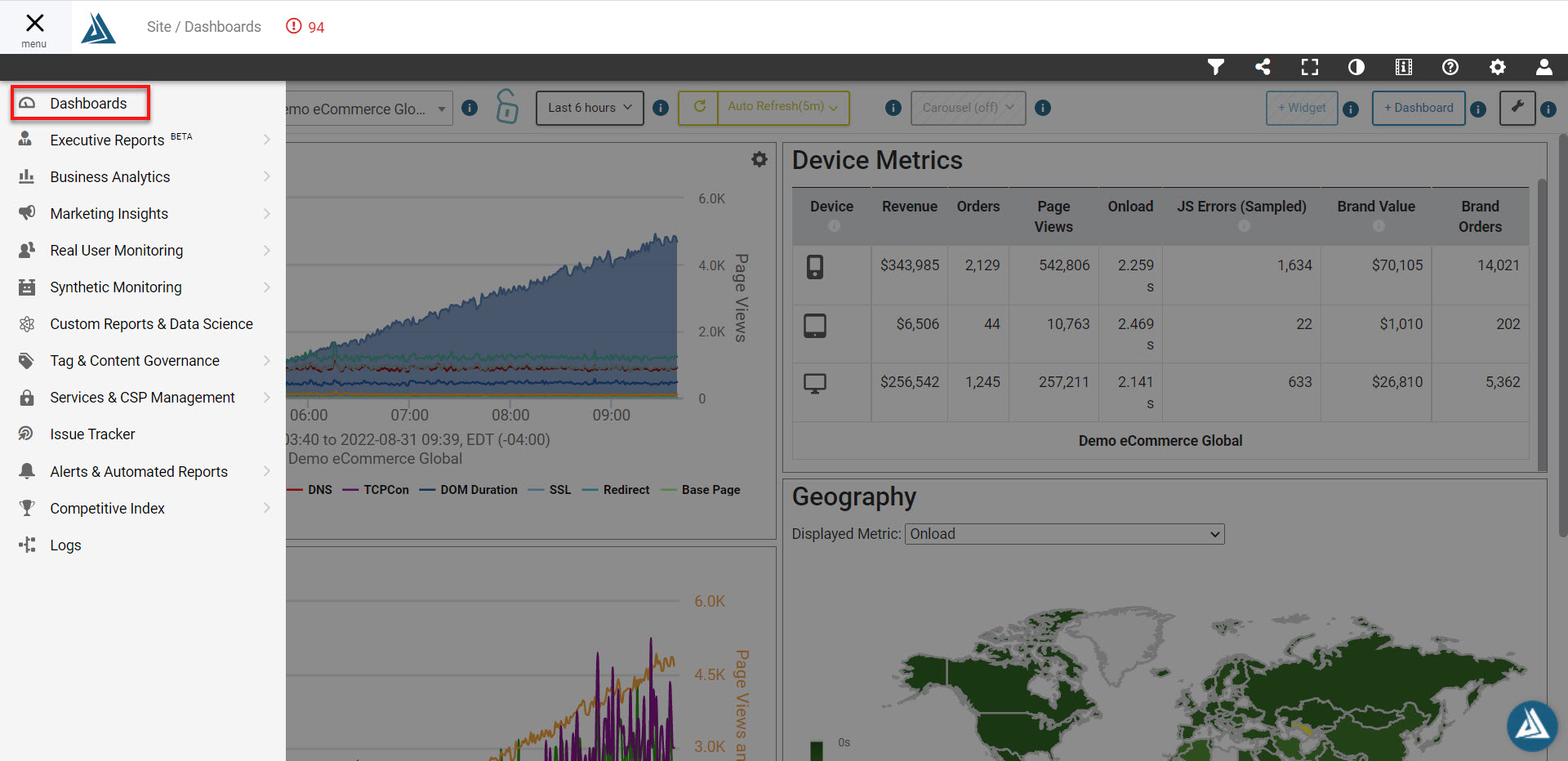Toggle the dashboard lock icon

point(507,107)
